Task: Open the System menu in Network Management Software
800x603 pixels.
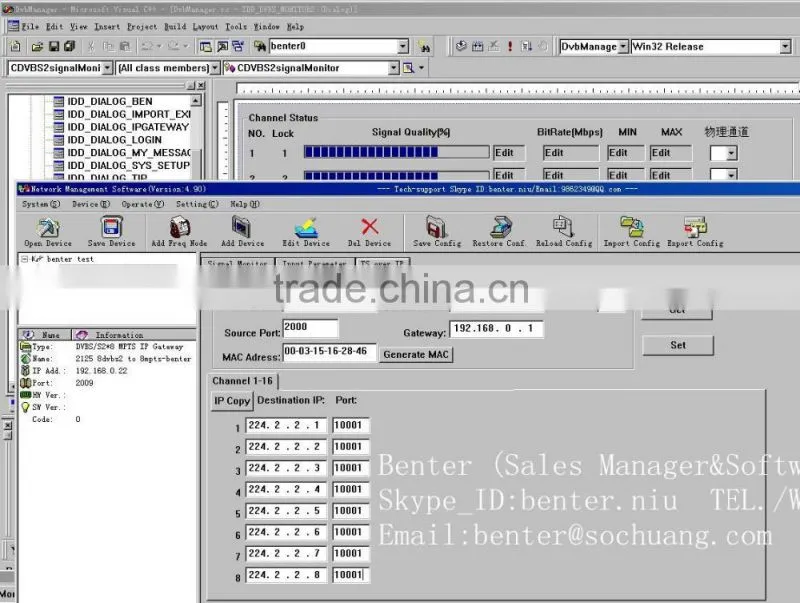Action: coord(41,204)
